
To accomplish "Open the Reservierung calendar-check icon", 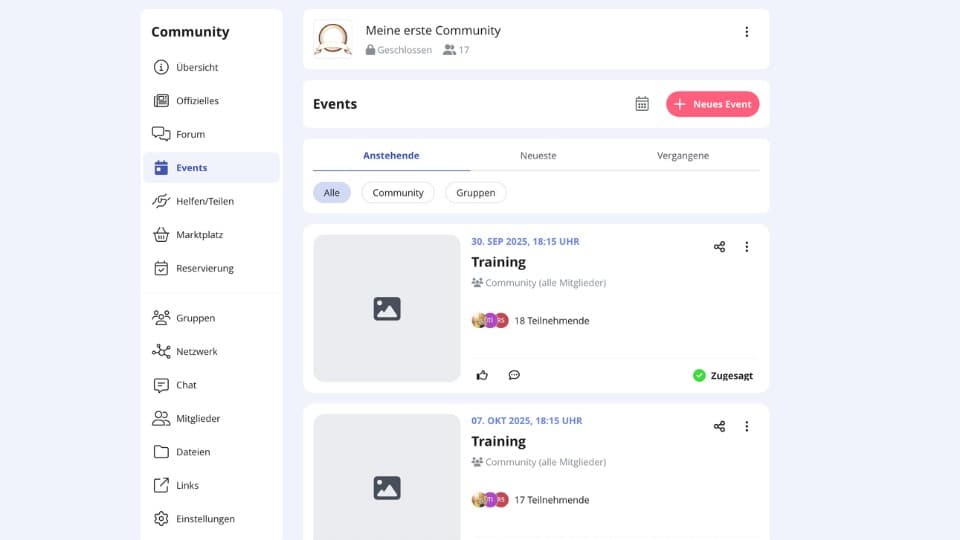I will click(161, 268).
